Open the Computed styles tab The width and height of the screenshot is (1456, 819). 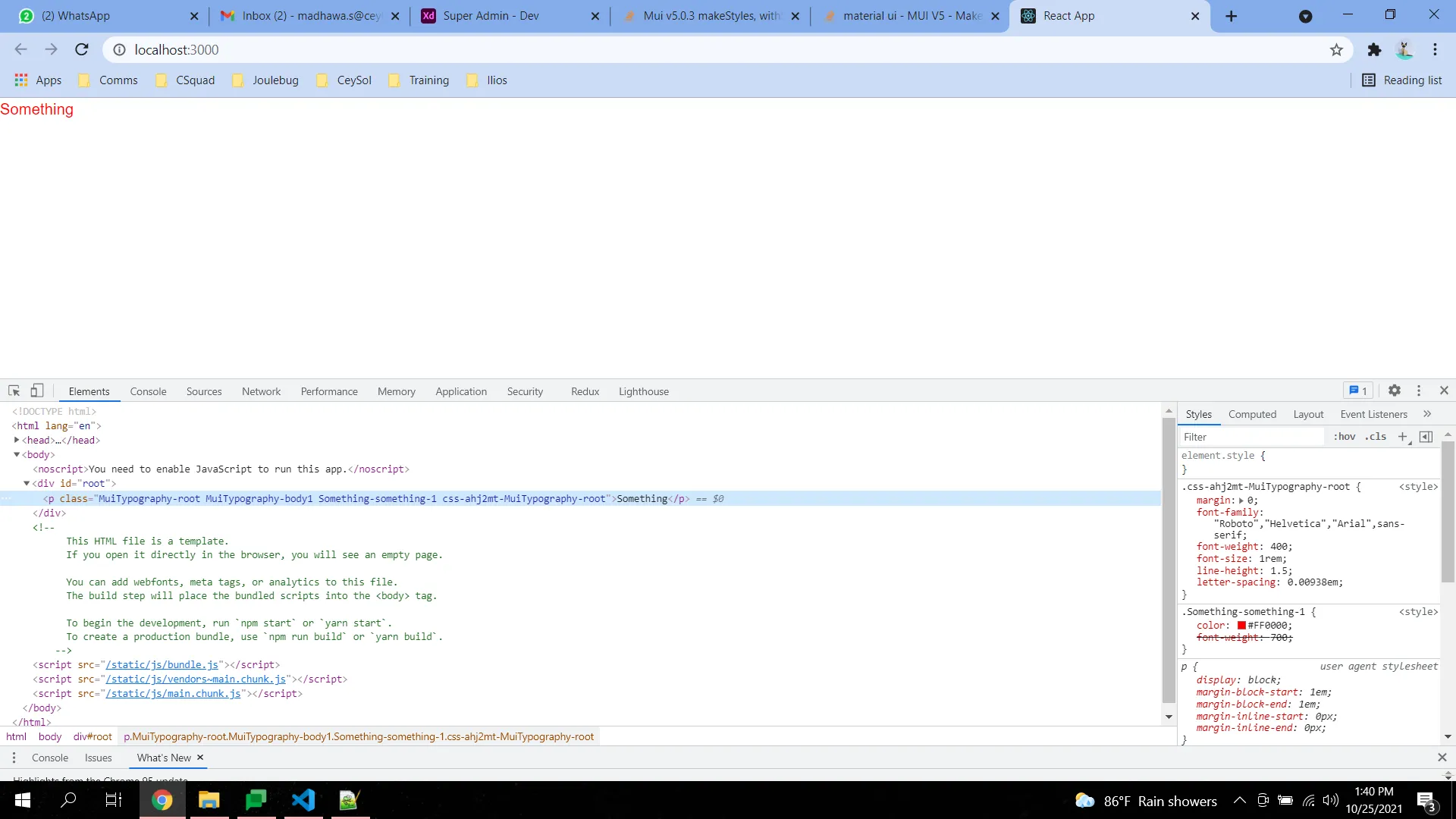[x=1252, y=414]
